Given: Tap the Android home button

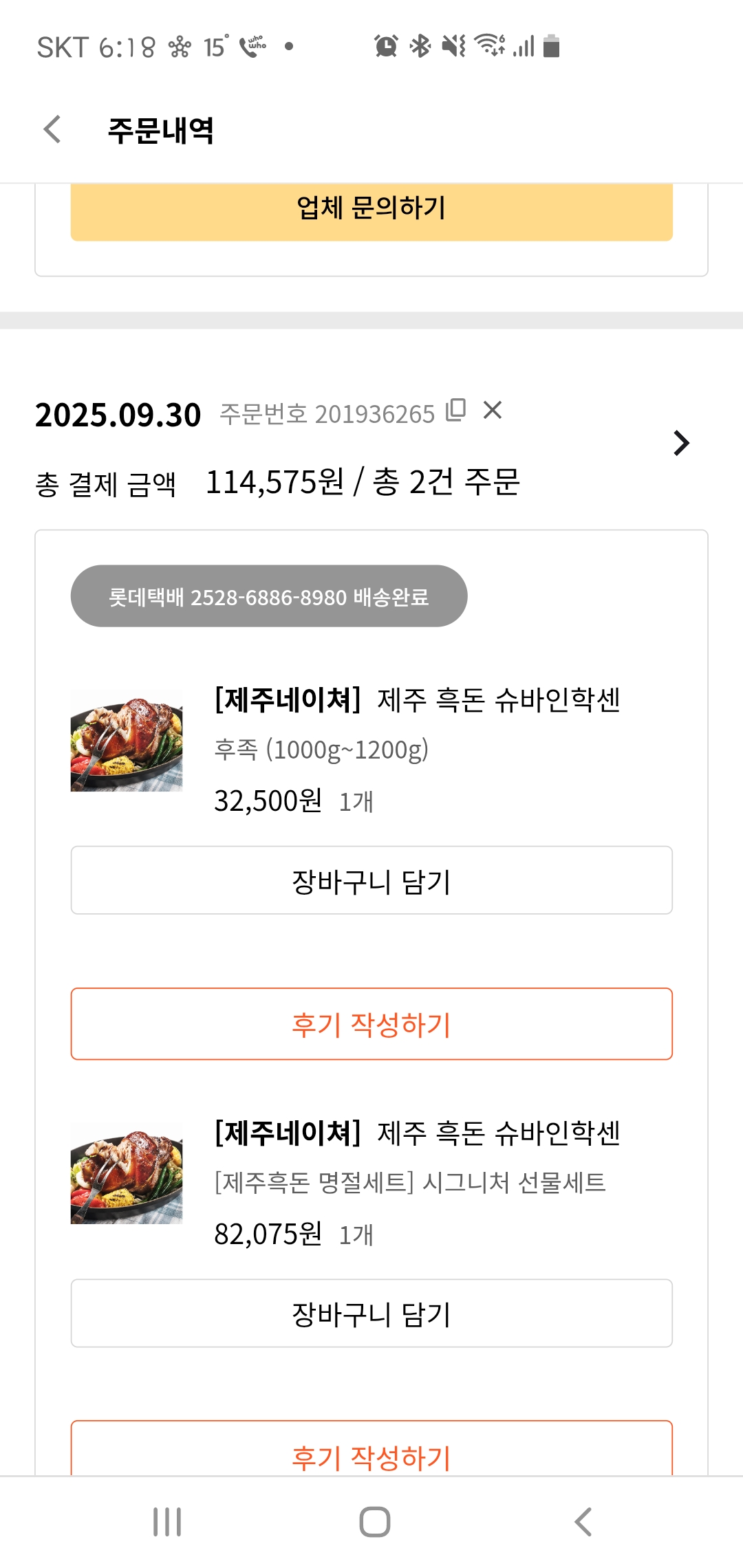Looking at the screenshot, I should pos(374,1522).
